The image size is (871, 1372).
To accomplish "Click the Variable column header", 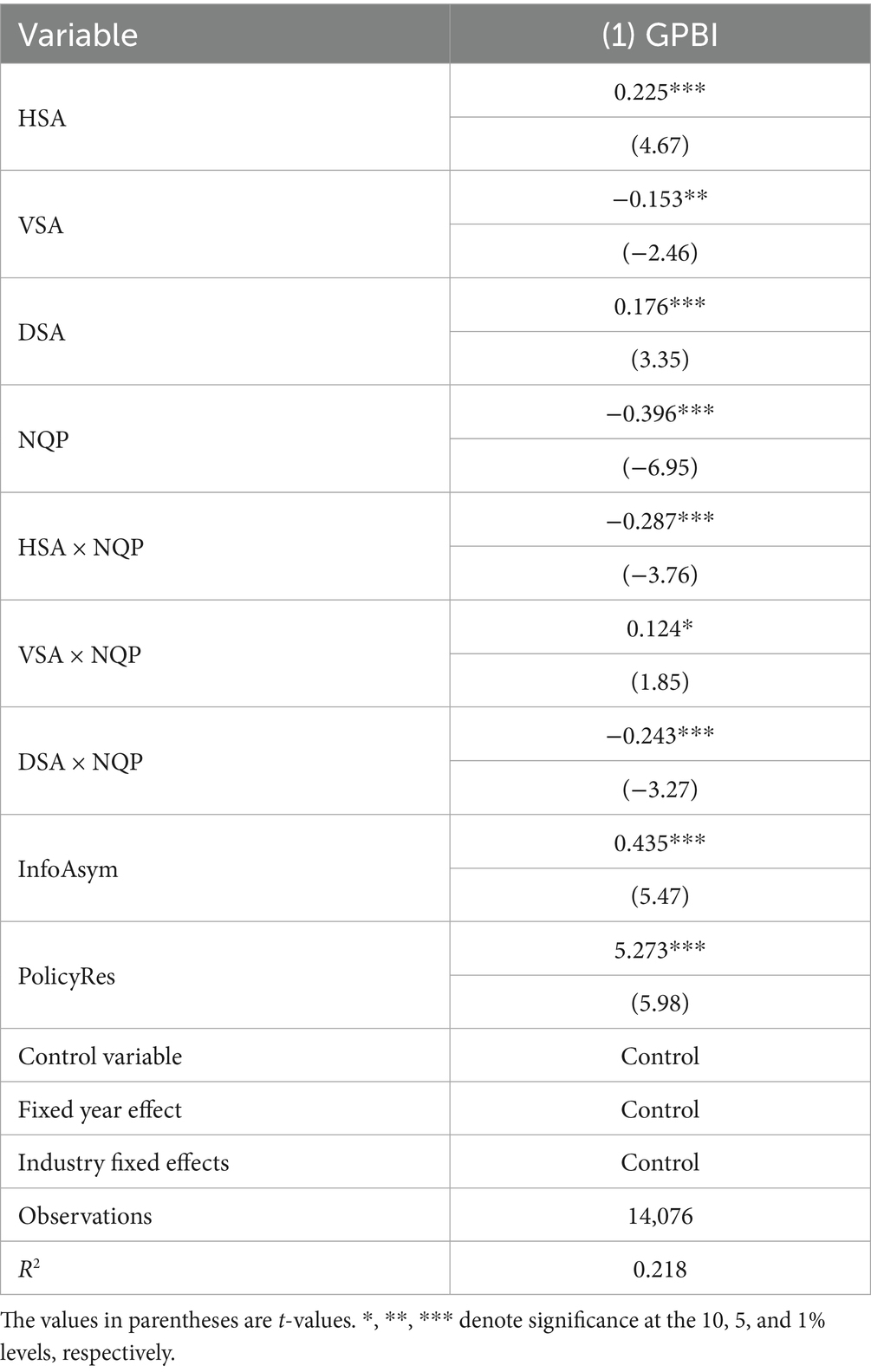I will coord(78,35).
